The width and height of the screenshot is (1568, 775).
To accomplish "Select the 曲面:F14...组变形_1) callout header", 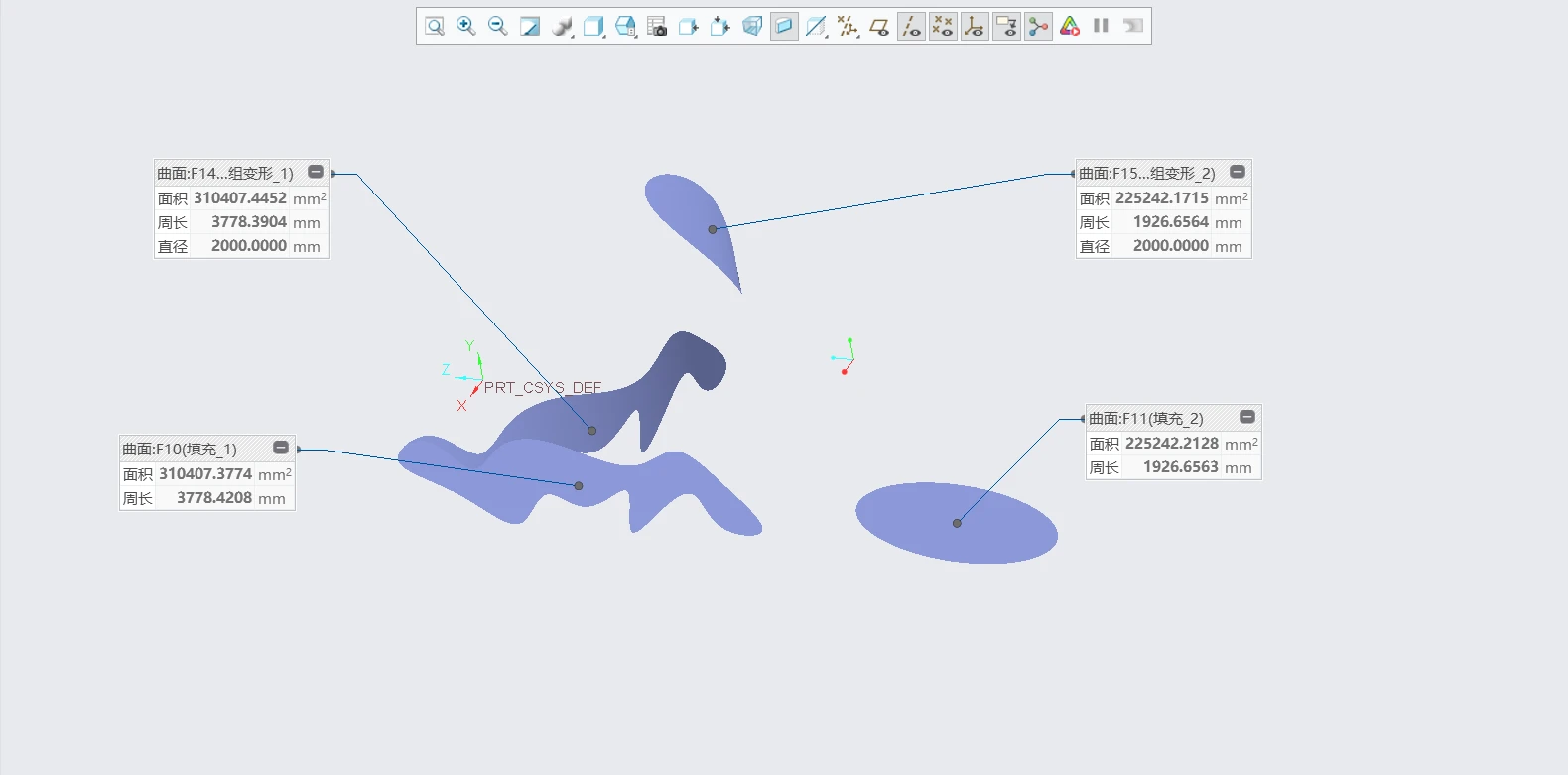I will [x=225, y=173].
